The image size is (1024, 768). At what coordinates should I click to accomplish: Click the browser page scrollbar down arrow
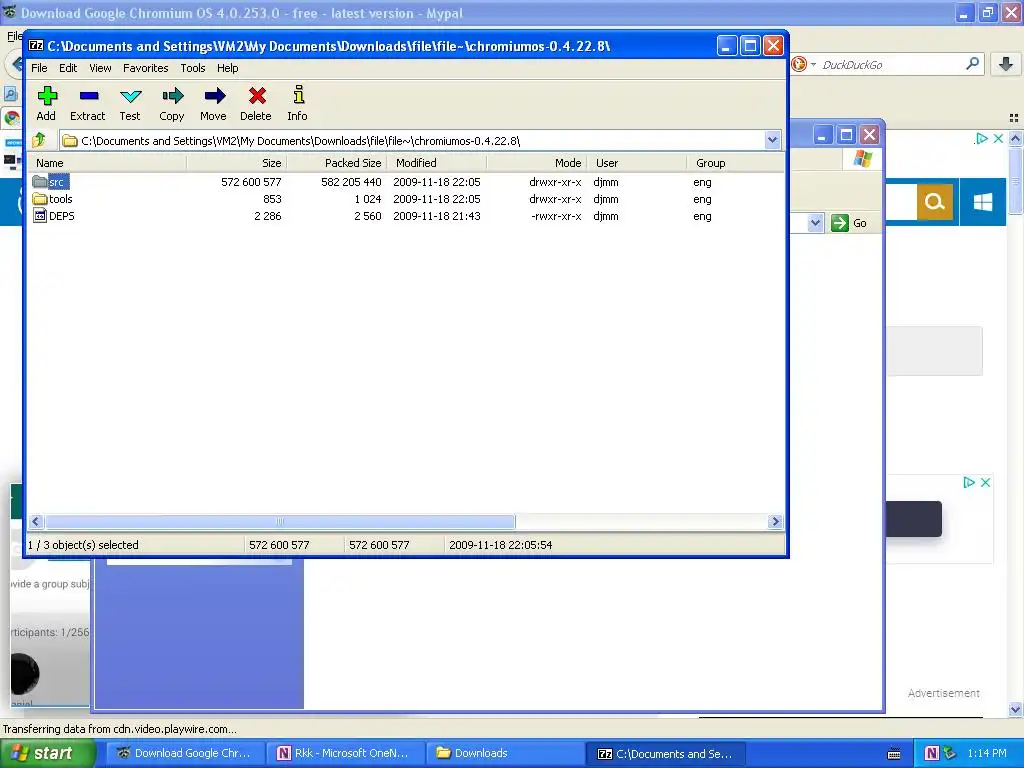1016,709
